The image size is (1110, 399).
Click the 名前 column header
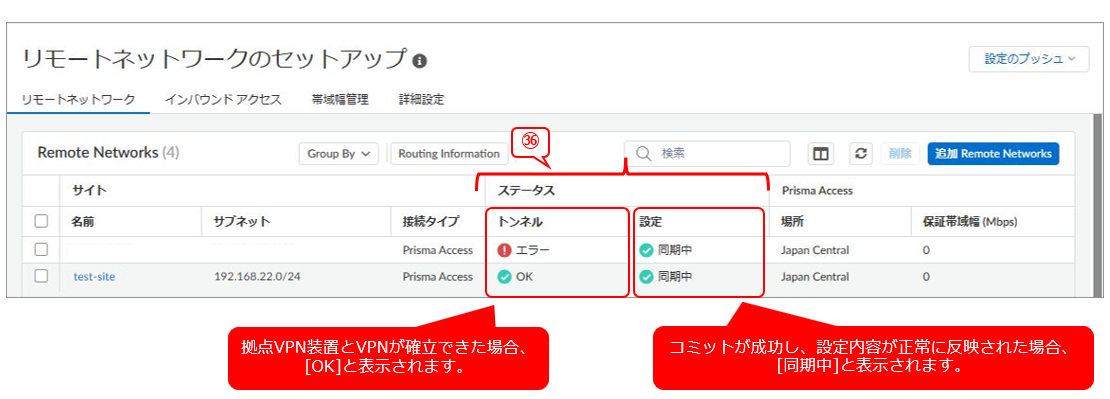(x=82, y=222)
